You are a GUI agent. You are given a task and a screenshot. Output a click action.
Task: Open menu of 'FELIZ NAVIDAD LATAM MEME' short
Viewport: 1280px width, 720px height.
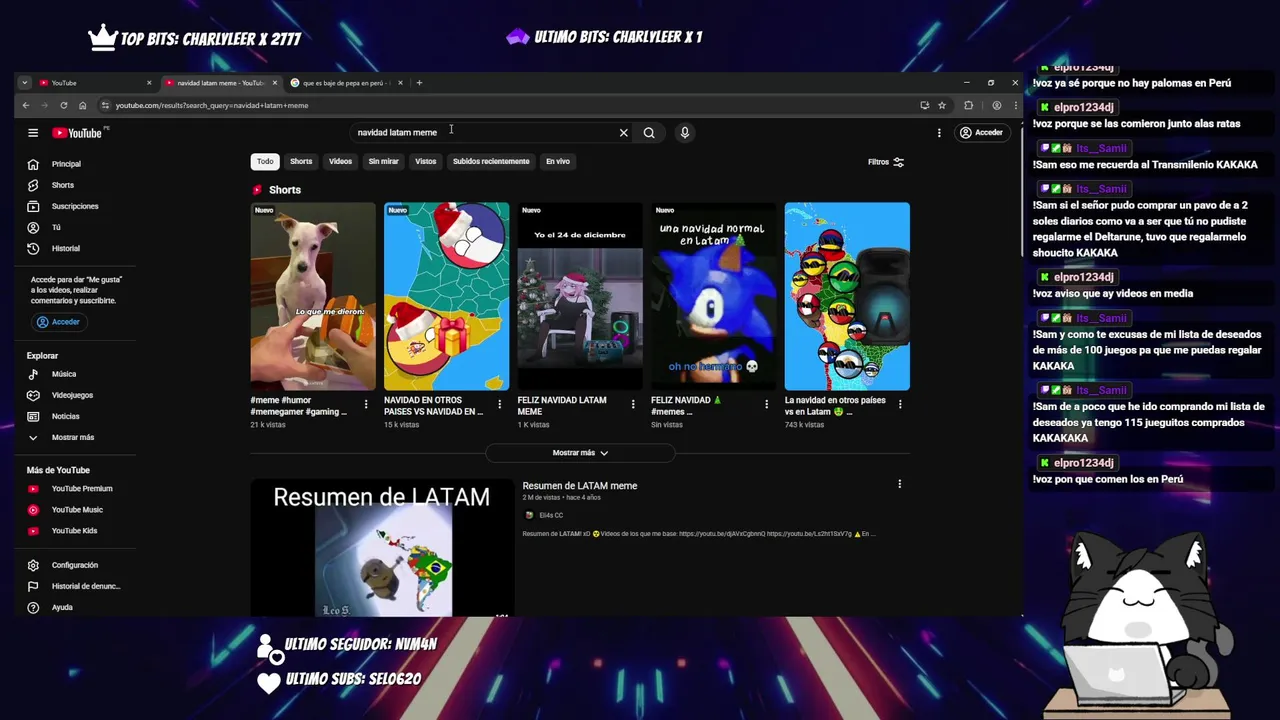(x=633, y=404)
